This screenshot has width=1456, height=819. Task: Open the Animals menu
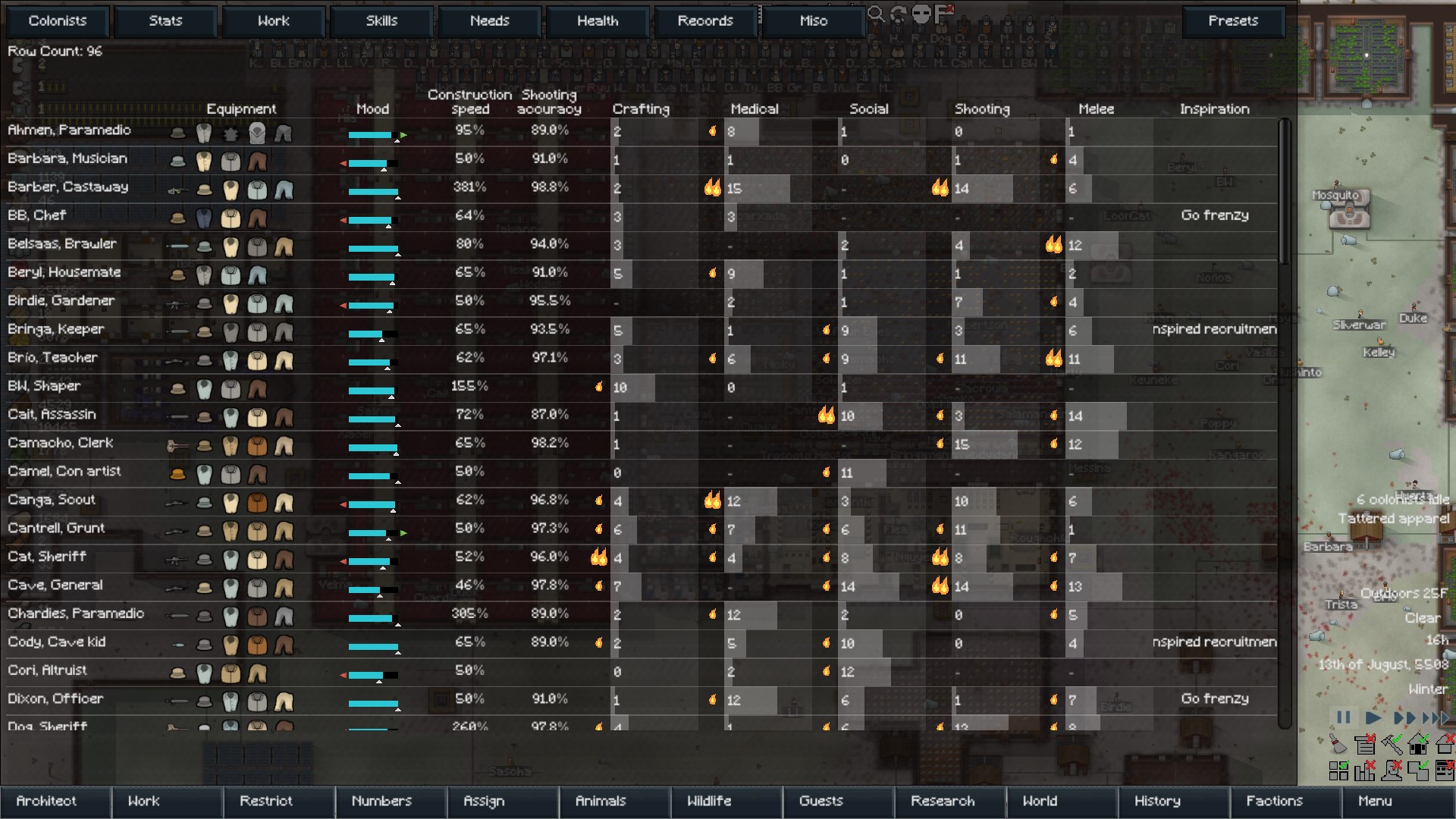pyautogui.click(x=615, y=802)
